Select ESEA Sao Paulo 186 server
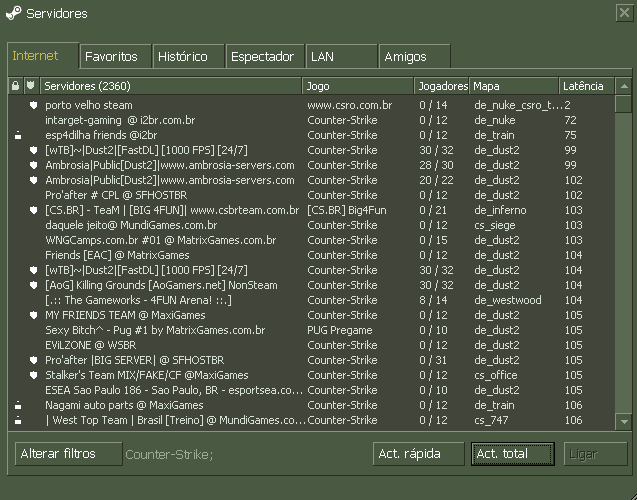637x500 pixels. (x=311, y=390)
